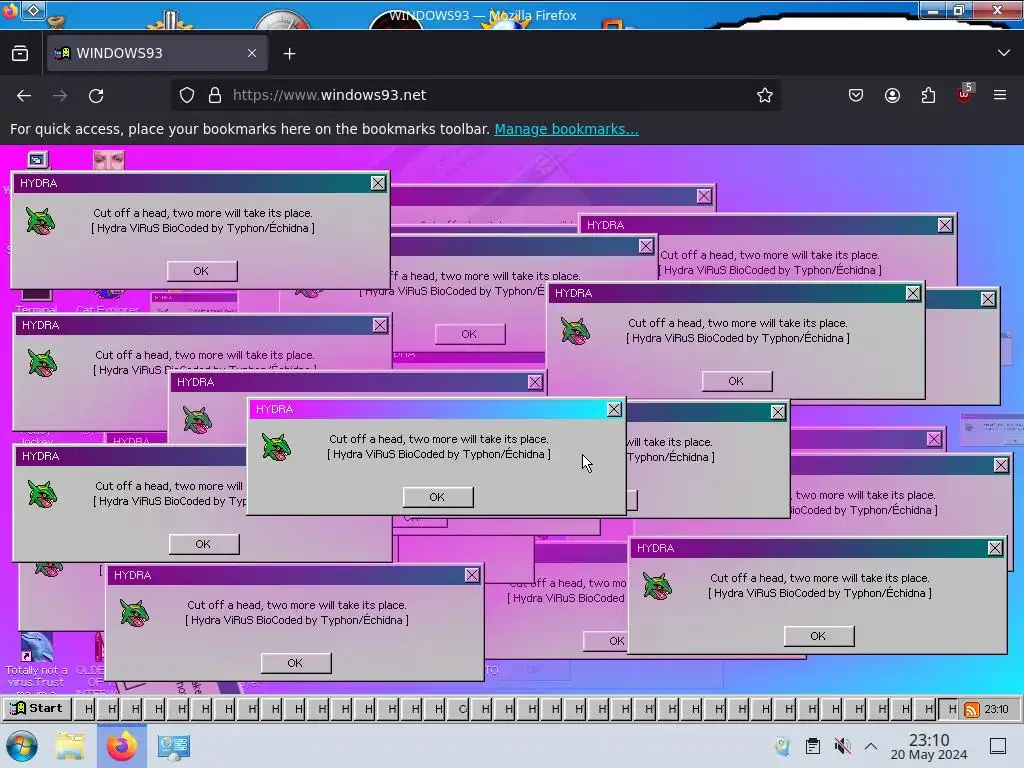Click OK in the active bright-titled HYDRA dialog
This screenshot has width=1024, height=768.
(438, 497)
